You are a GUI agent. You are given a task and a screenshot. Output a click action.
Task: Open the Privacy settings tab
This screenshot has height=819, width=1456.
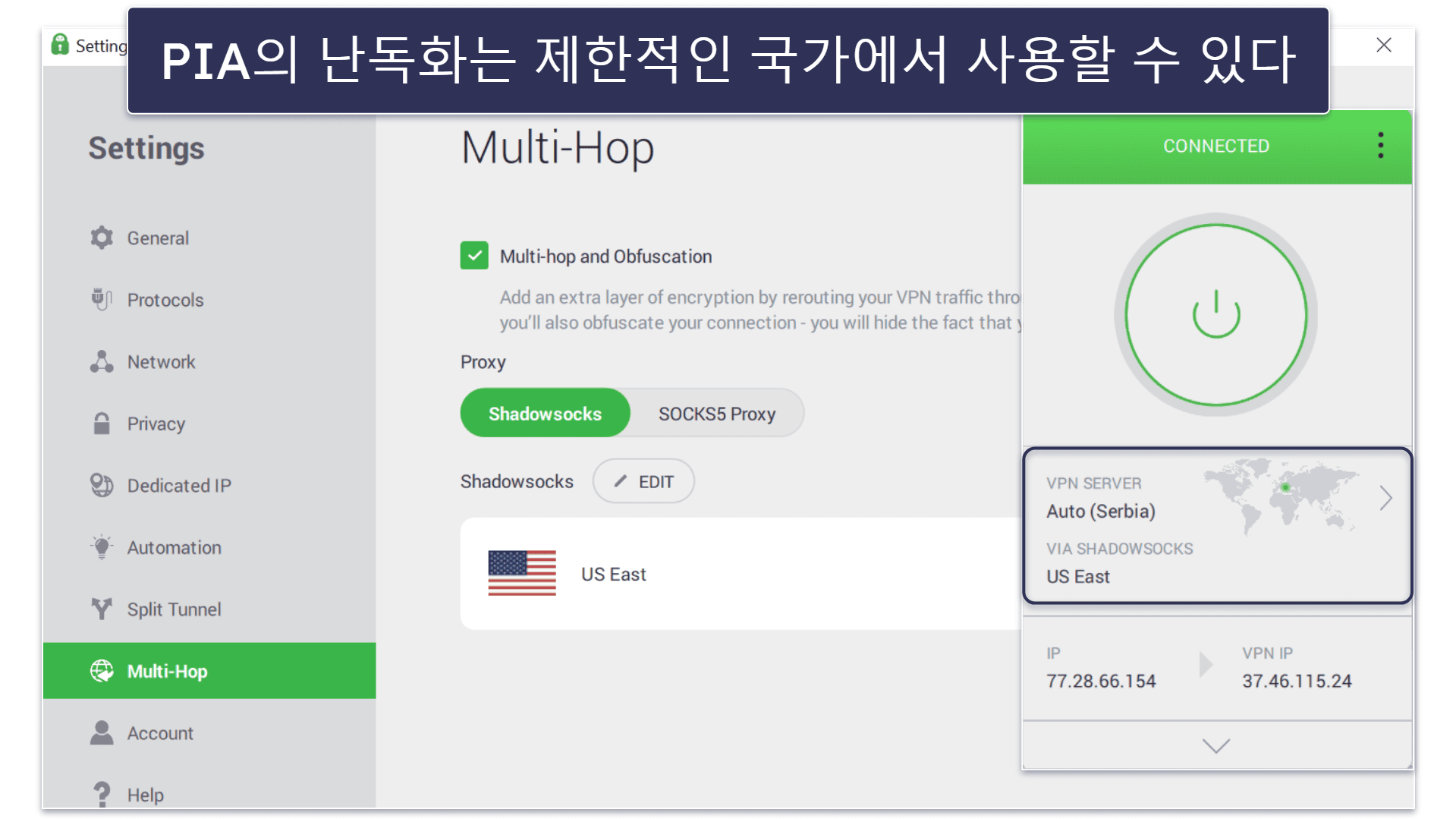[x=209, y=424]
